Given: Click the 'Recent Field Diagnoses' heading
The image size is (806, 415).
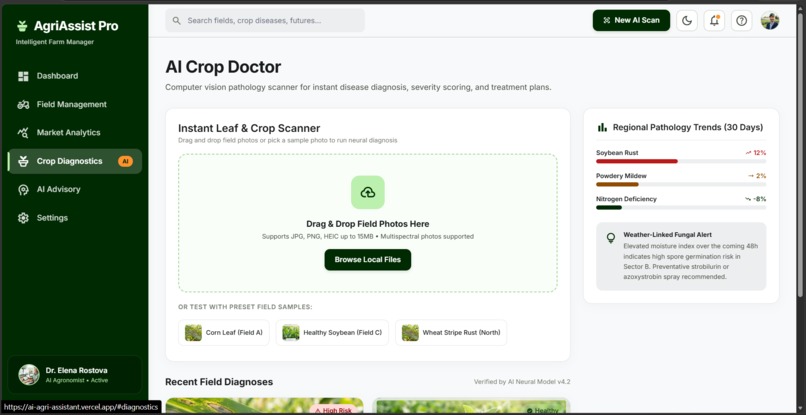Looking at the screenshot, I should (219, 382).
